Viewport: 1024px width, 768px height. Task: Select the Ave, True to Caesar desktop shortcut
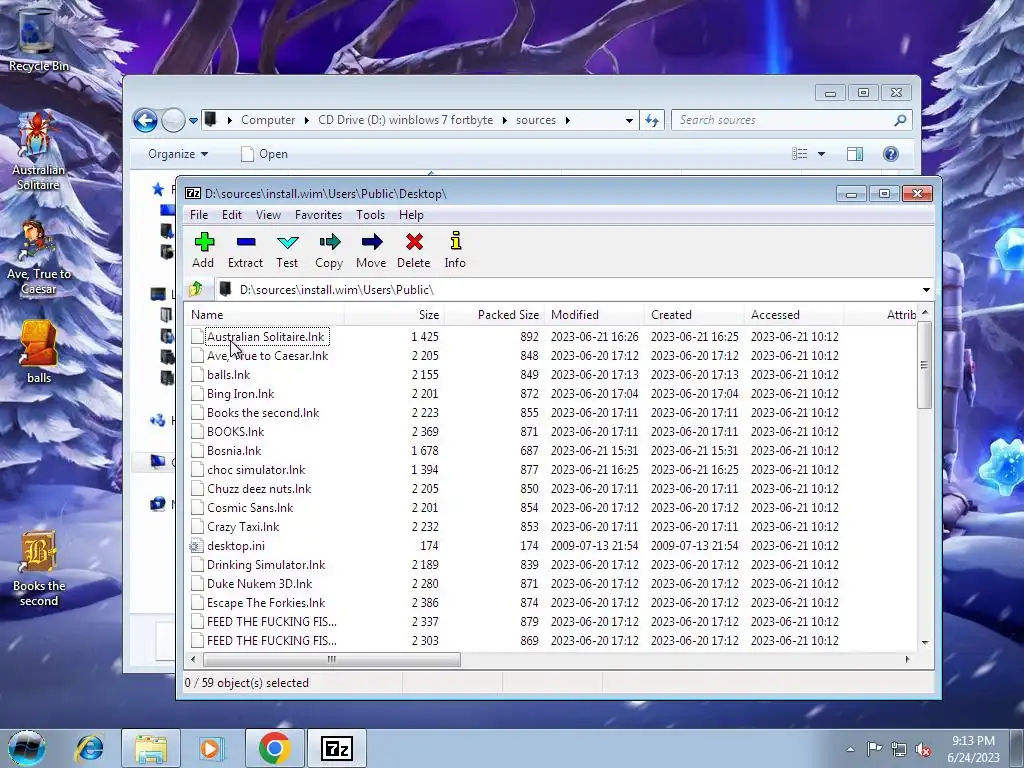point(38,257)
